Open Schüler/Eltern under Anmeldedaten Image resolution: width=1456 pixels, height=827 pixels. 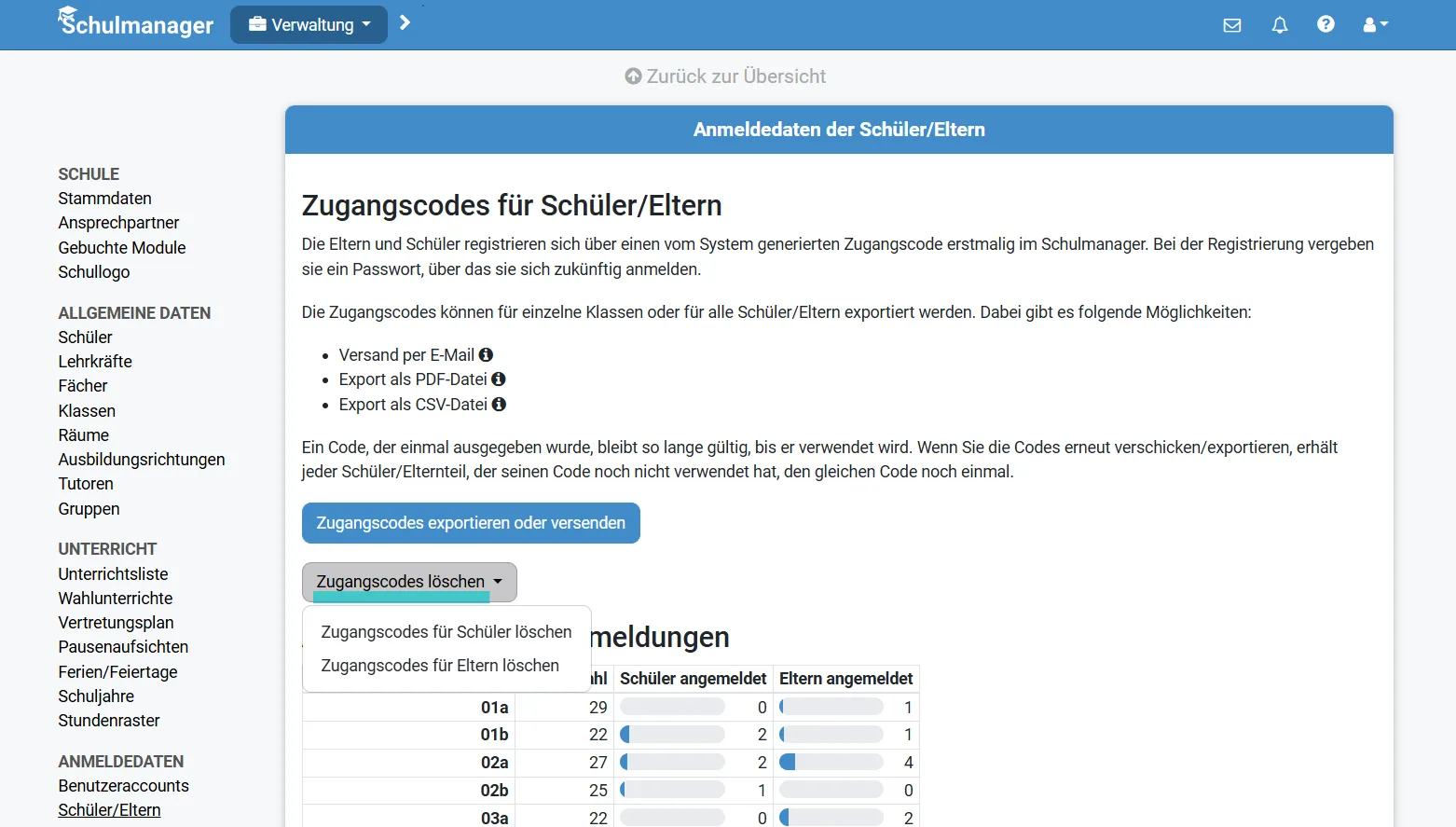pos(109,810)
